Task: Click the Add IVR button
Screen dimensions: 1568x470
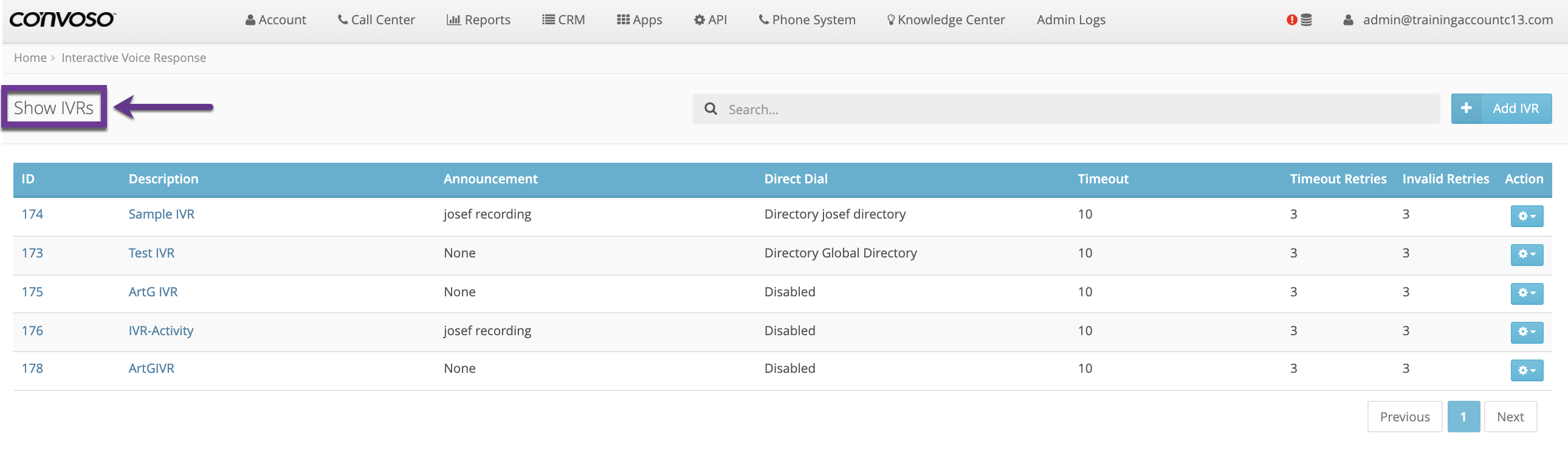Action: (x=1515, y=109)
